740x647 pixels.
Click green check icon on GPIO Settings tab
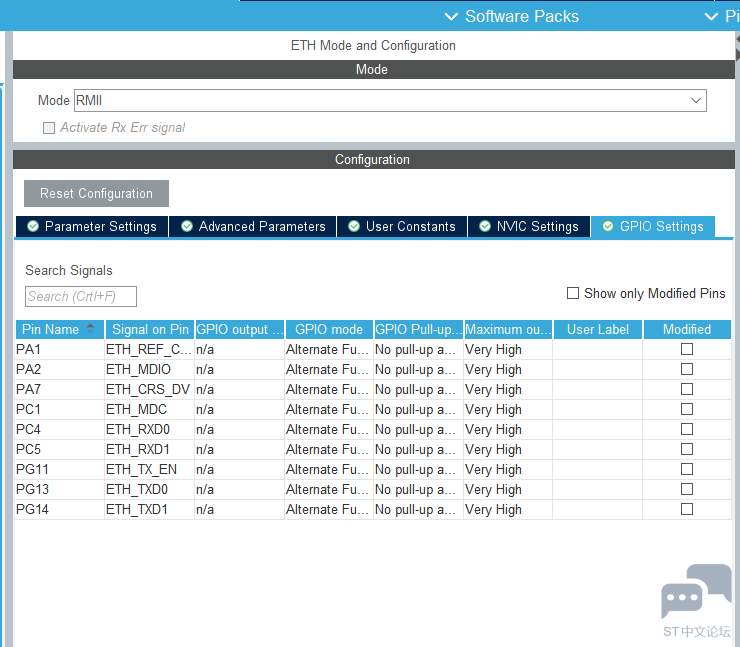(608, 226)
